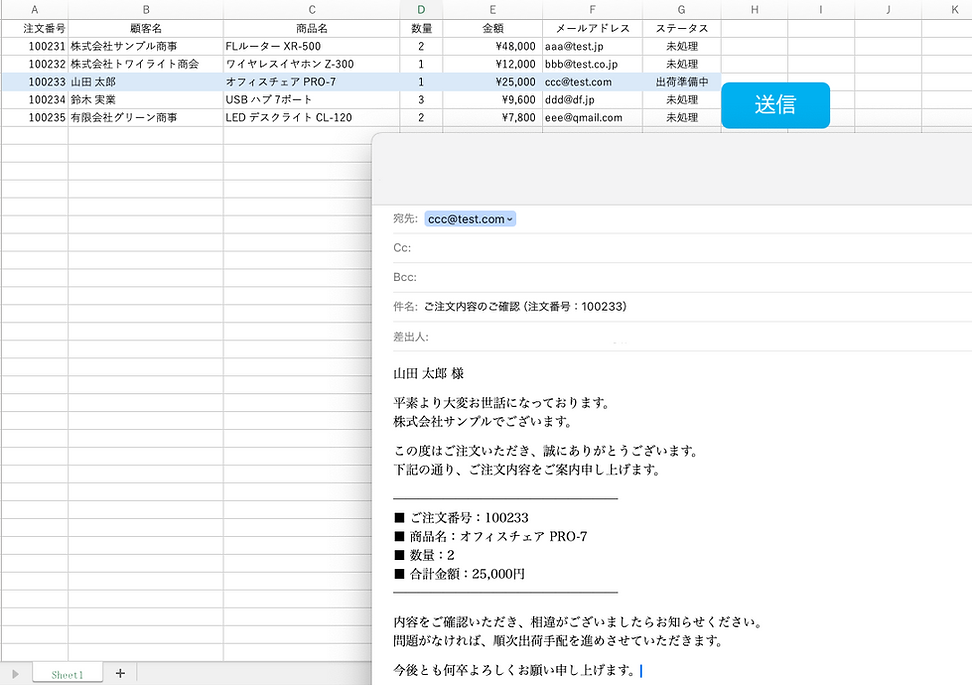Select order number cell 100235
This screenshot has width=972, height=685.
[35, 118]
